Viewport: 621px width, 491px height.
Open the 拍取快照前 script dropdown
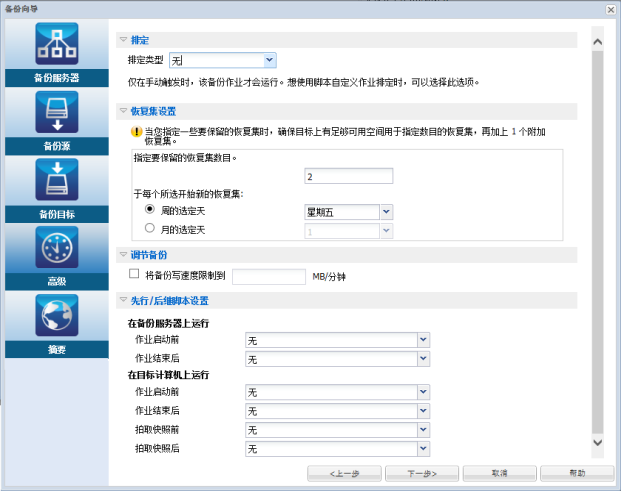tap(423, 430)
